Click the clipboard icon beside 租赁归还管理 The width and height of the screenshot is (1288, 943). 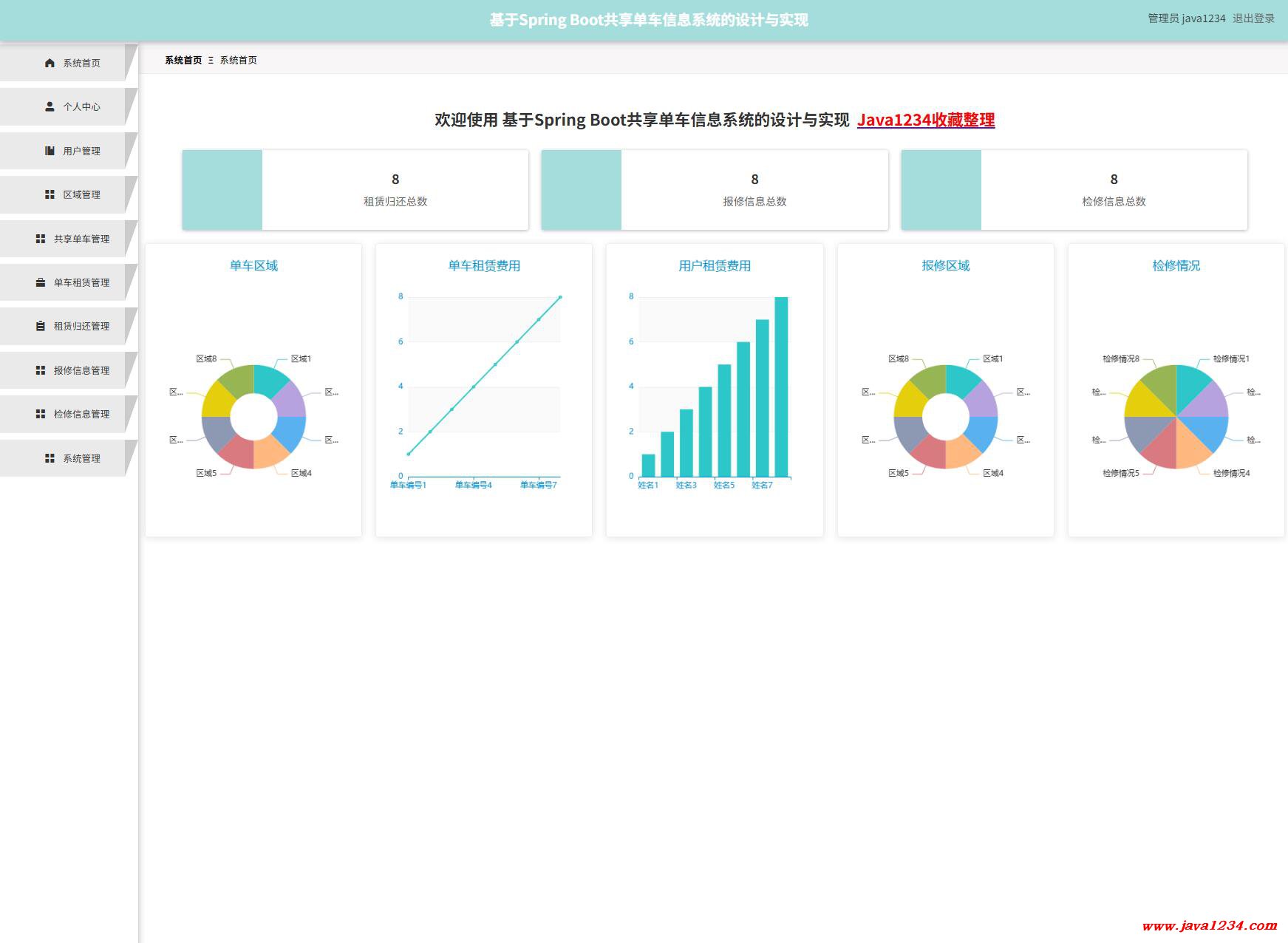[x=41, y=326]
